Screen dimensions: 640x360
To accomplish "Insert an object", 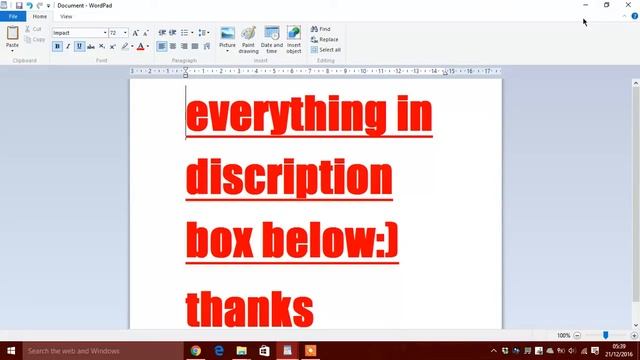I will tap(294, 40).
